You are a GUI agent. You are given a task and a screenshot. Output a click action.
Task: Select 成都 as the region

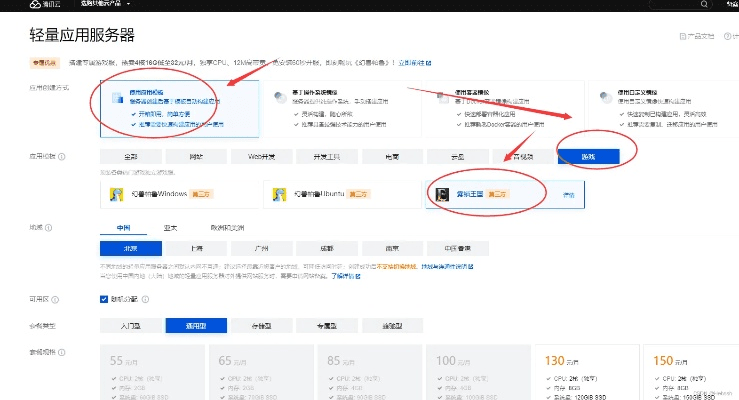(x=327, y=248)
